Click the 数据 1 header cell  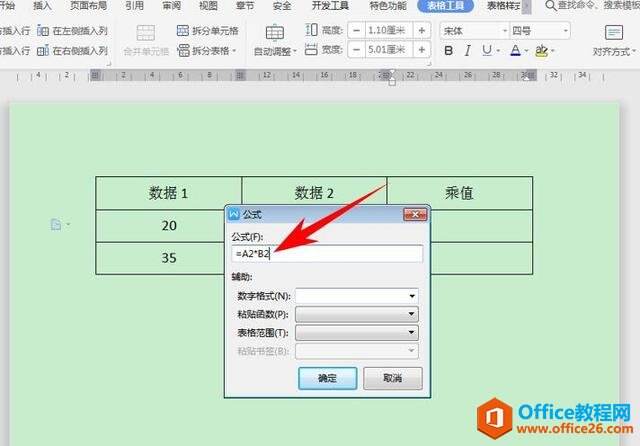169,193
